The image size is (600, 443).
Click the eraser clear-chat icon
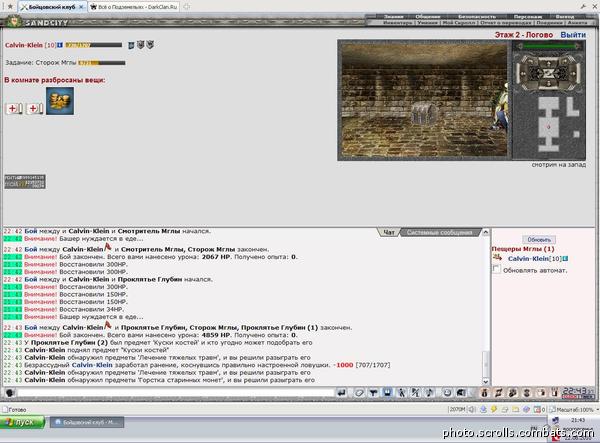(359, 393)
